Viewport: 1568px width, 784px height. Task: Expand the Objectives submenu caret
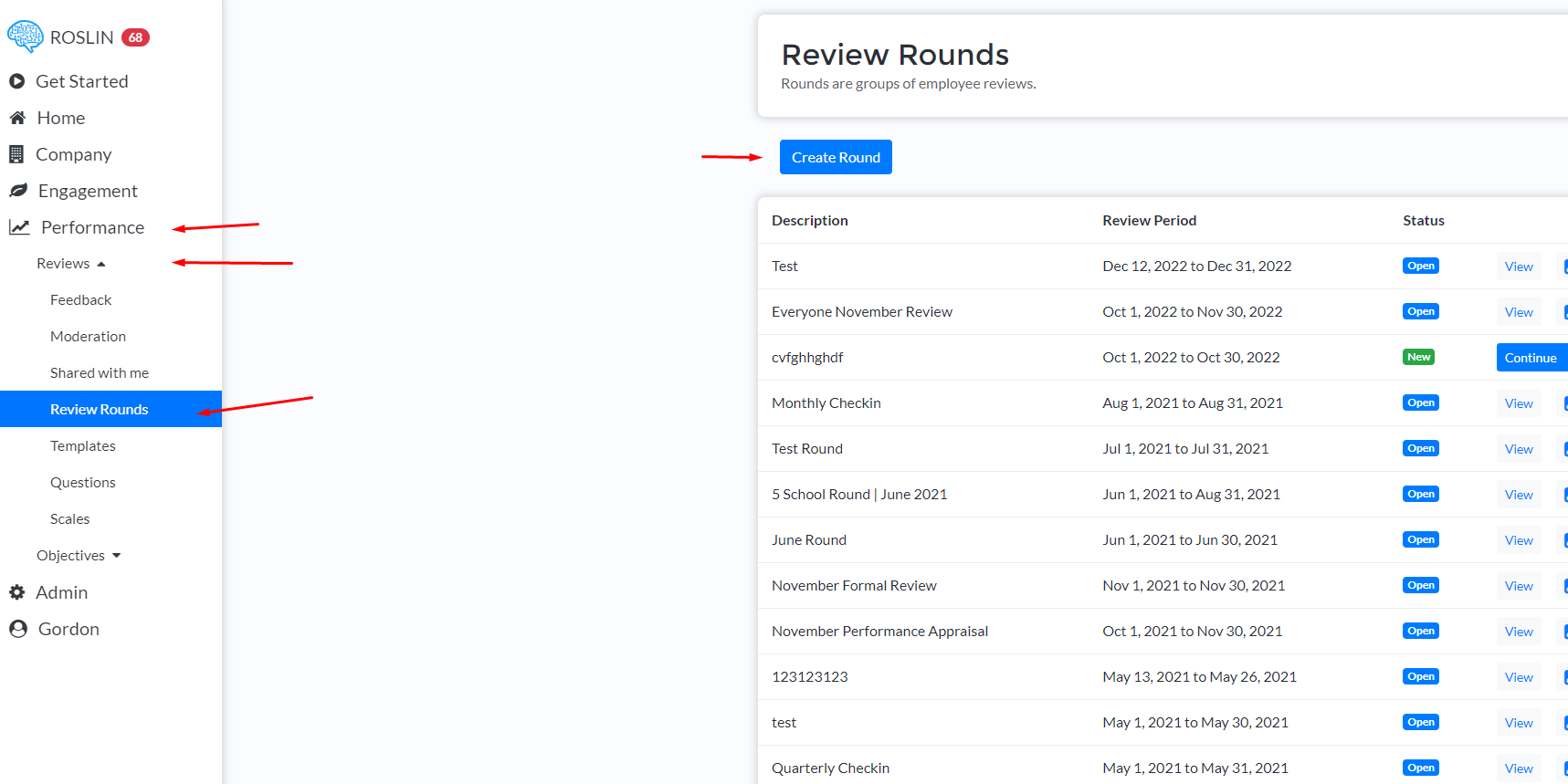[x=116, y=556]
